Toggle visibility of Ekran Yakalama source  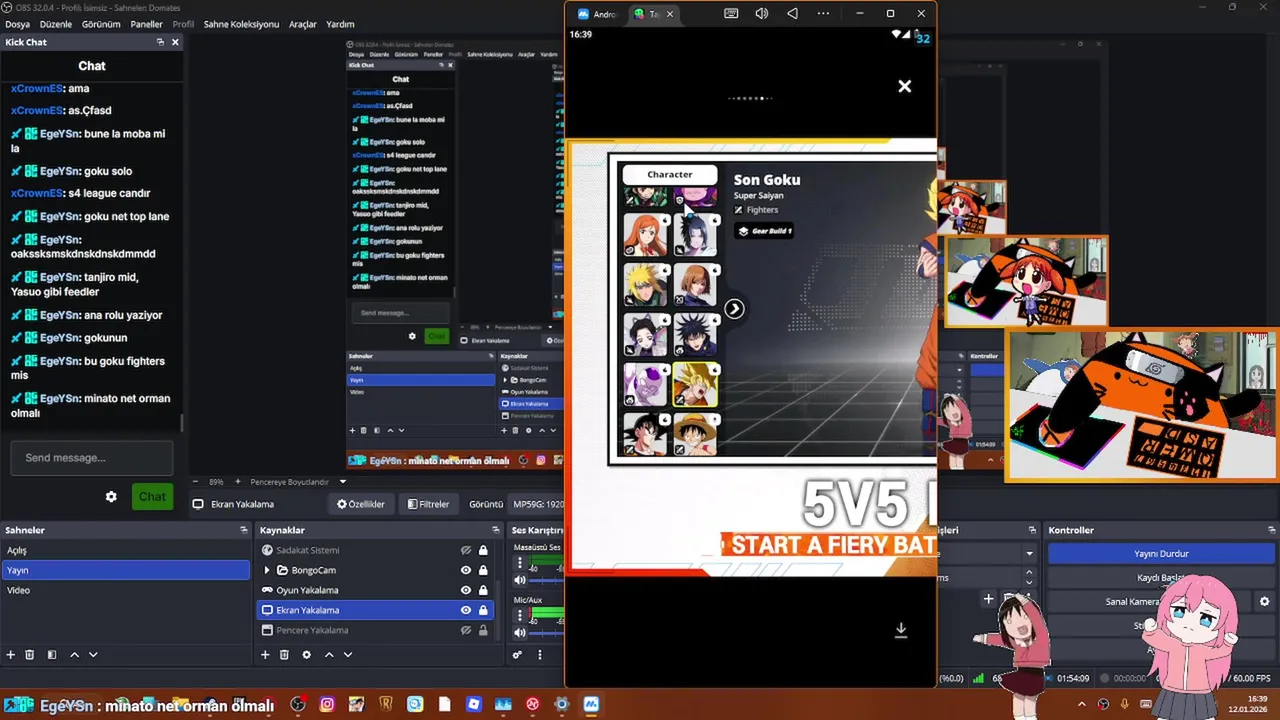(465, 610)
